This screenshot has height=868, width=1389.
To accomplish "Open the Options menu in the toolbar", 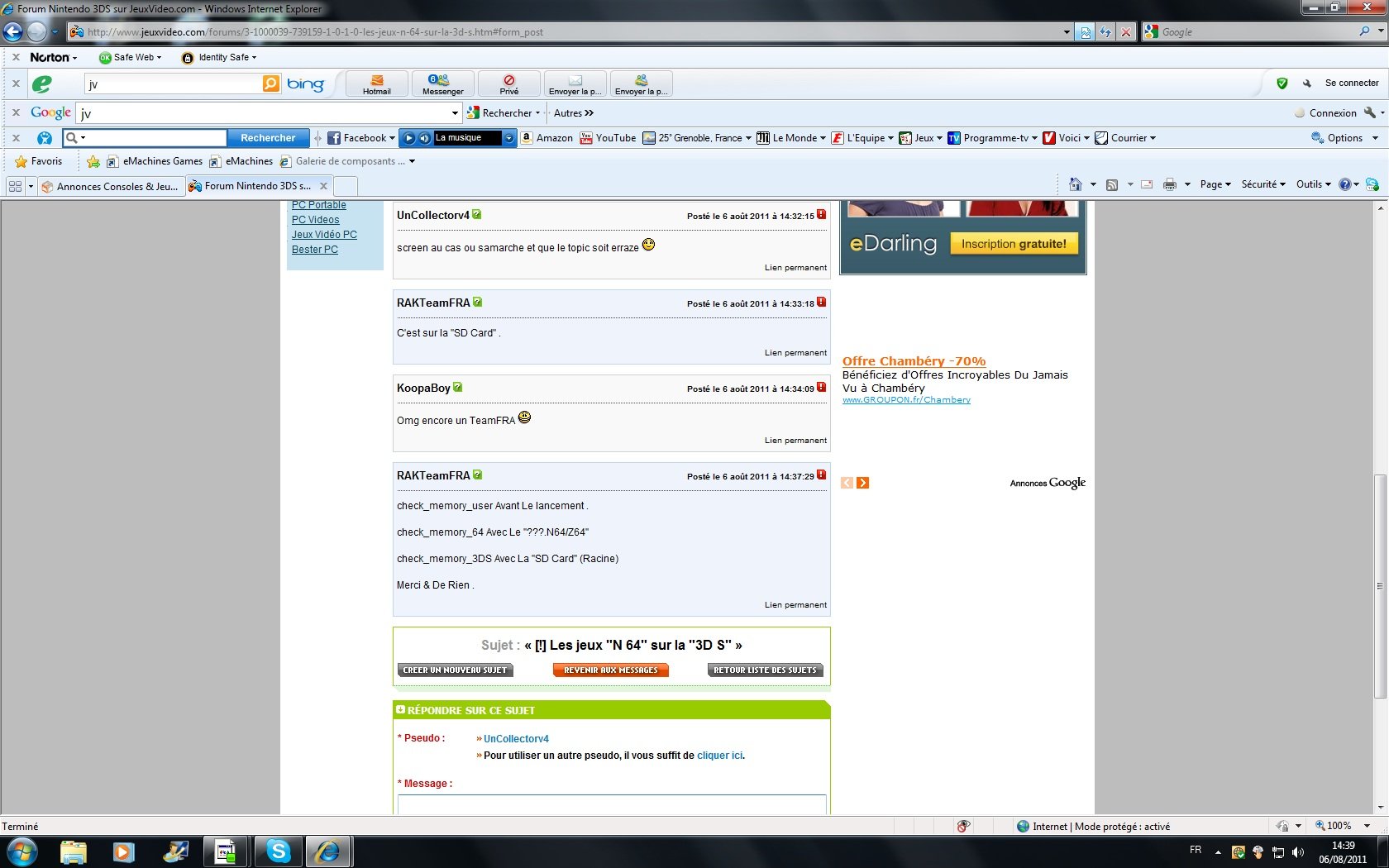I will point(1344,138).
